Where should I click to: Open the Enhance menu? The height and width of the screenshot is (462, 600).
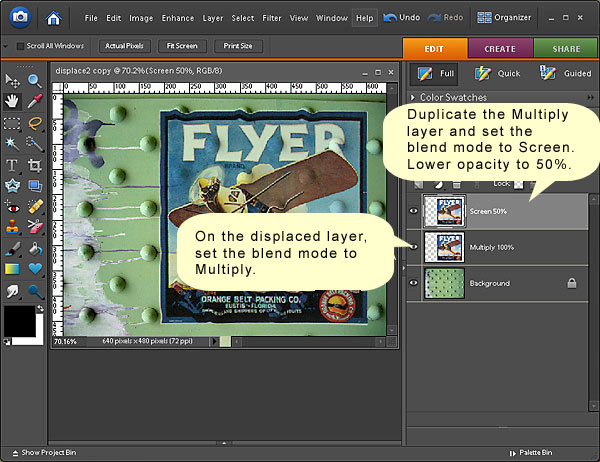[x=178, y=18]
